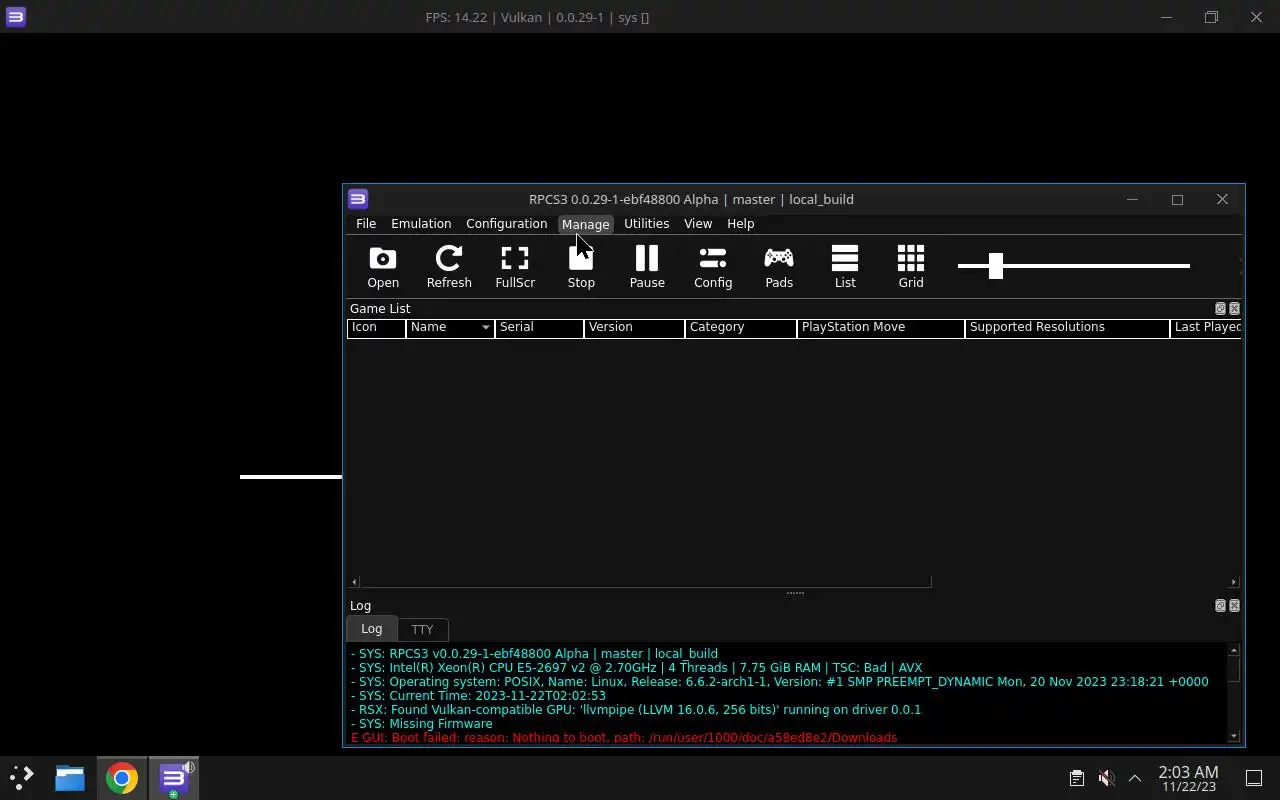The width and height of the screenshot is (1280, 800).
Task: Stop emulation with the Stop icon
Action: tap(581, 267)
